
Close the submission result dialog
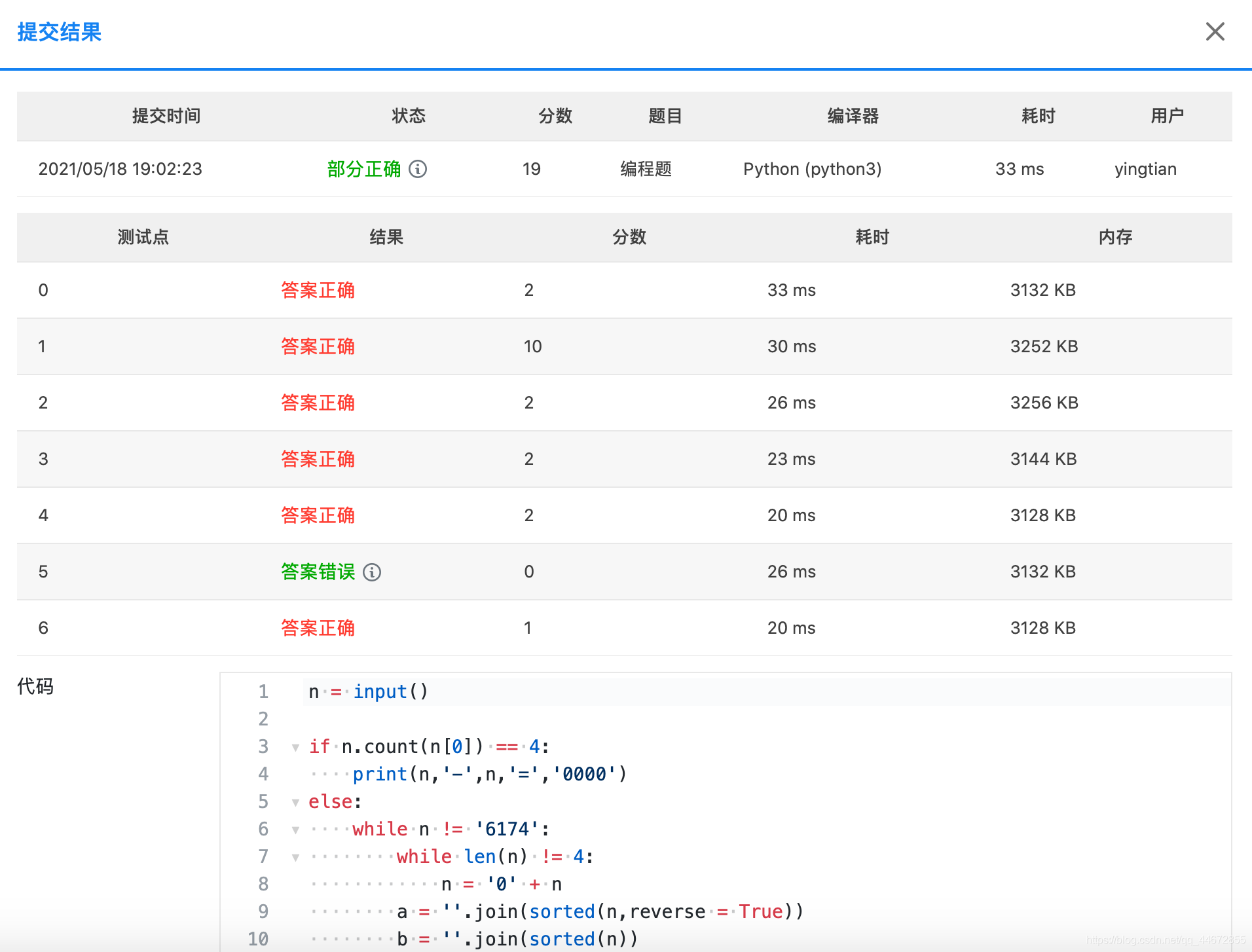coord(1215,31)
